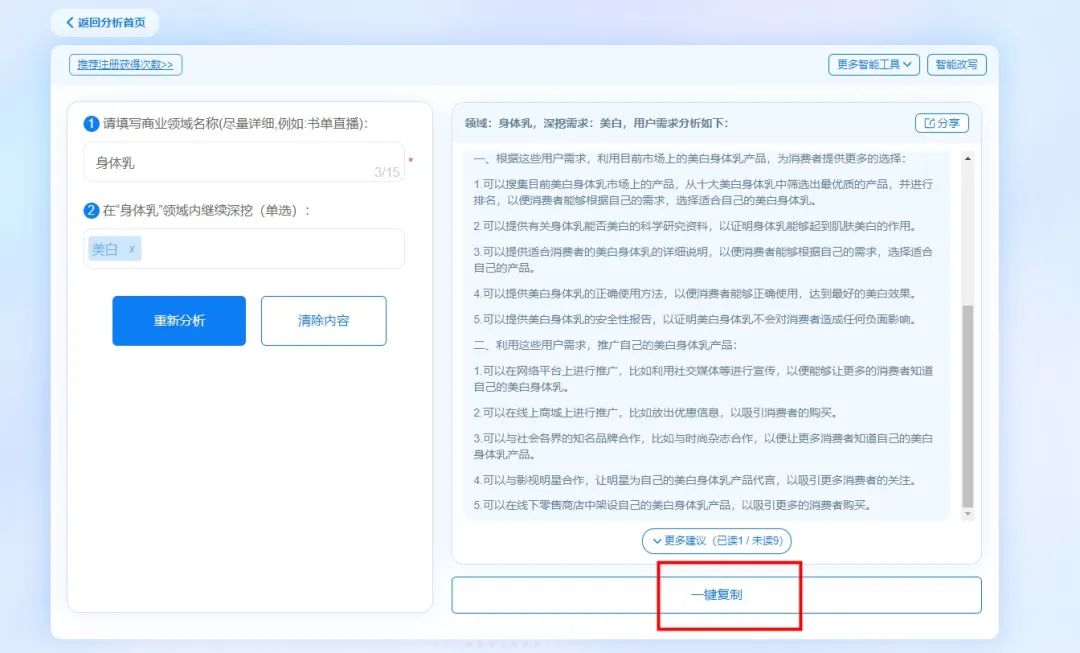Click the scrollbar down arrow on the results panel
This screenshot has width=1080, height=653.
967,514
